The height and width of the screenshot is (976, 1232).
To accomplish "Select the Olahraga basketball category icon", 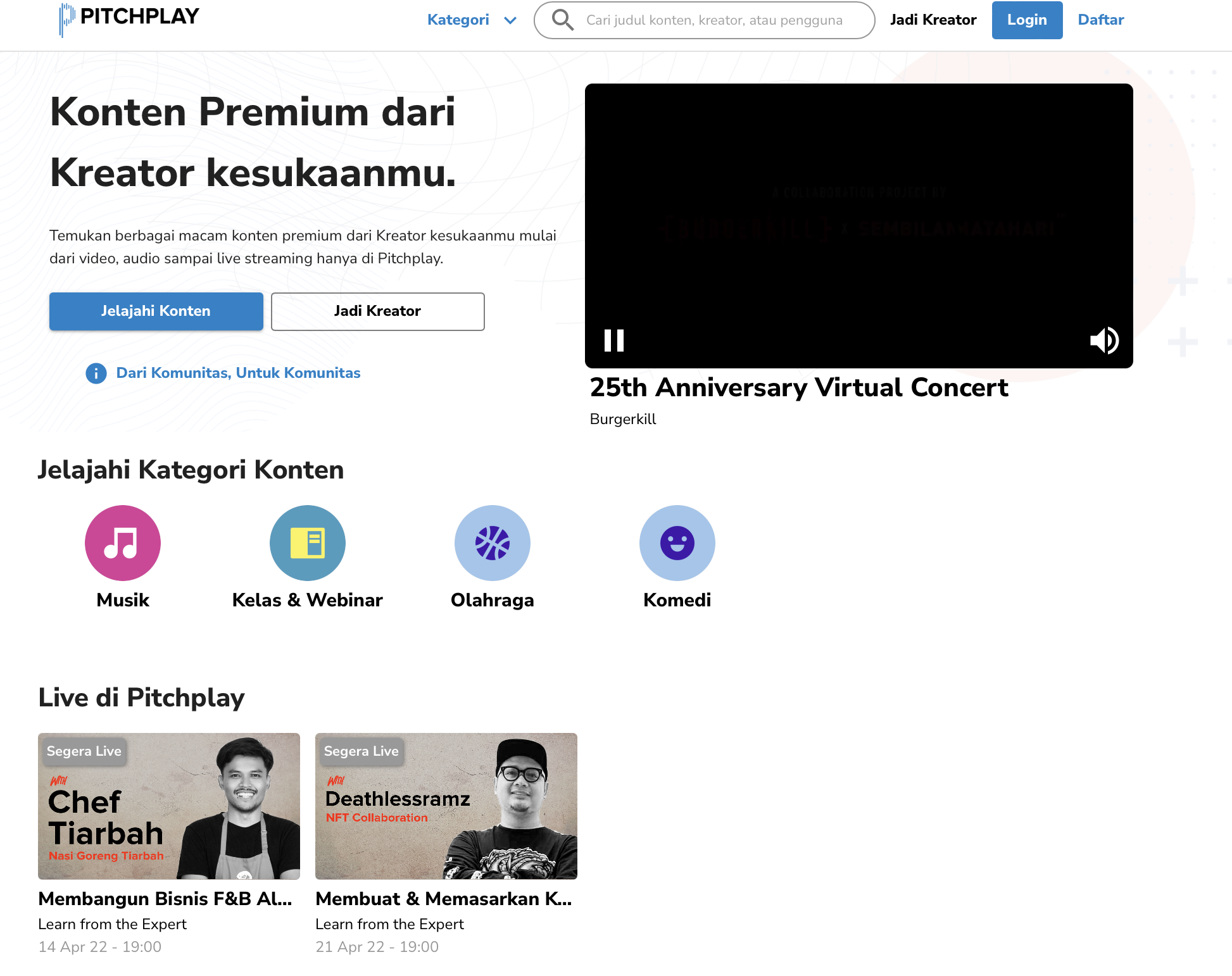I will (493, 543).
